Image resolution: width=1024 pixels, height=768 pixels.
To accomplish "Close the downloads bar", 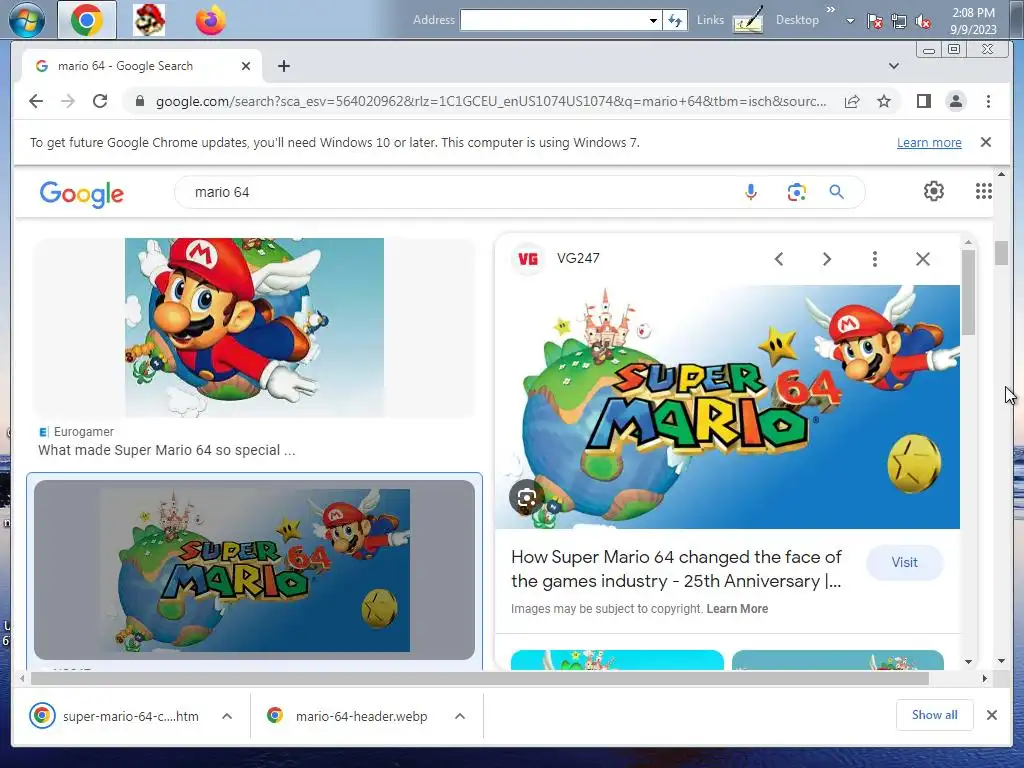I will coord(991,715).
